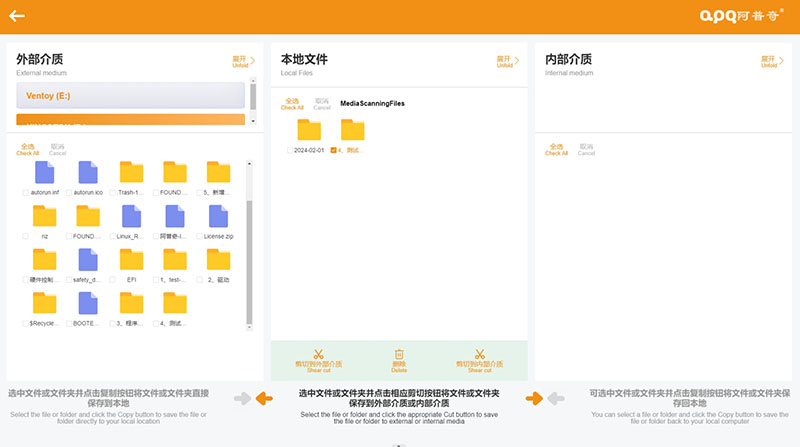Unfold the Local Files panel
This screenshot has height=447, width=800.
(506, 61)
